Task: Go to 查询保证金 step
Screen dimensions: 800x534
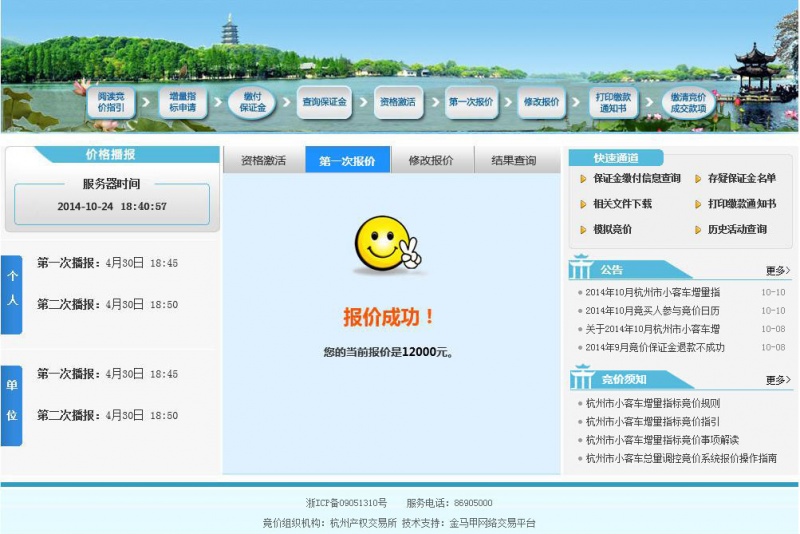Action: (324, 102)
